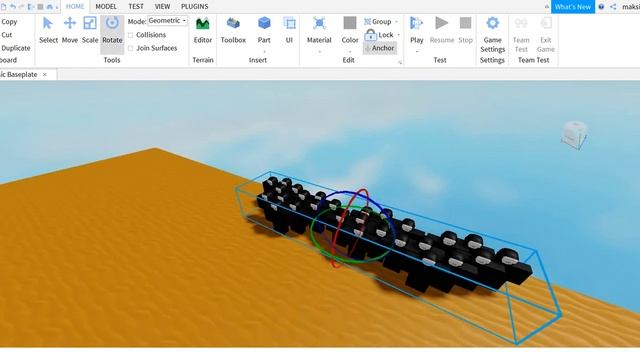
Task: Open Game Settings
Action: tap(492, 35)
